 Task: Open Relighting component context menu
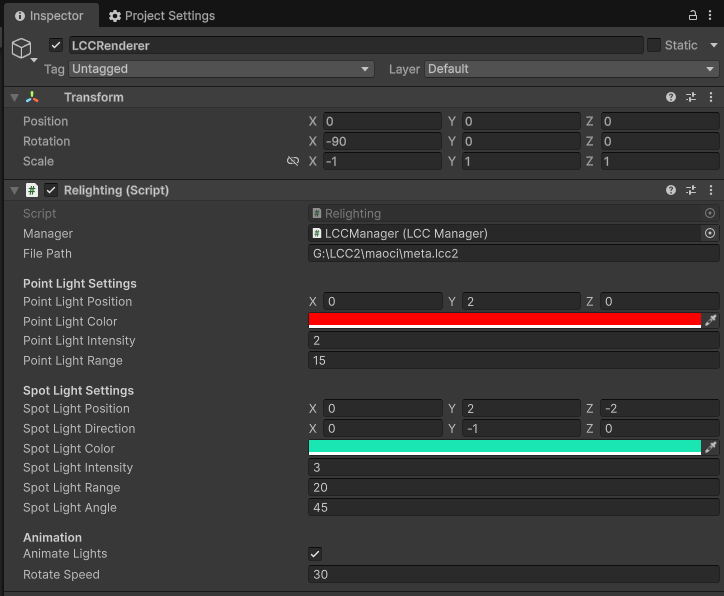711,190
